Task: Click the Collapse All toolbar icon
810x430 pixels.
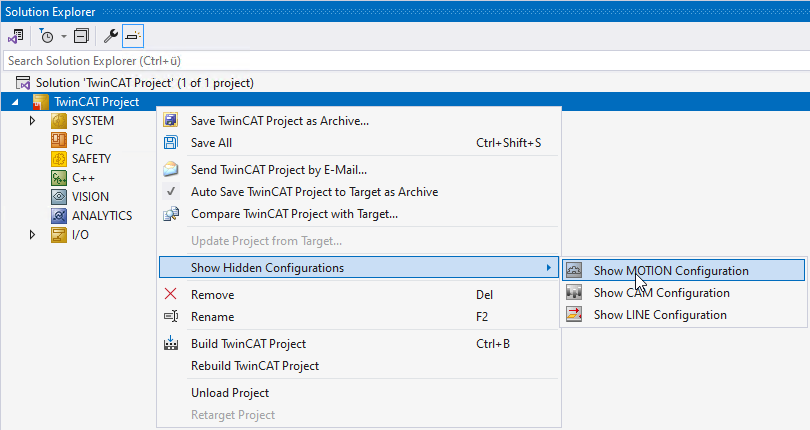Action: (81, 36)
